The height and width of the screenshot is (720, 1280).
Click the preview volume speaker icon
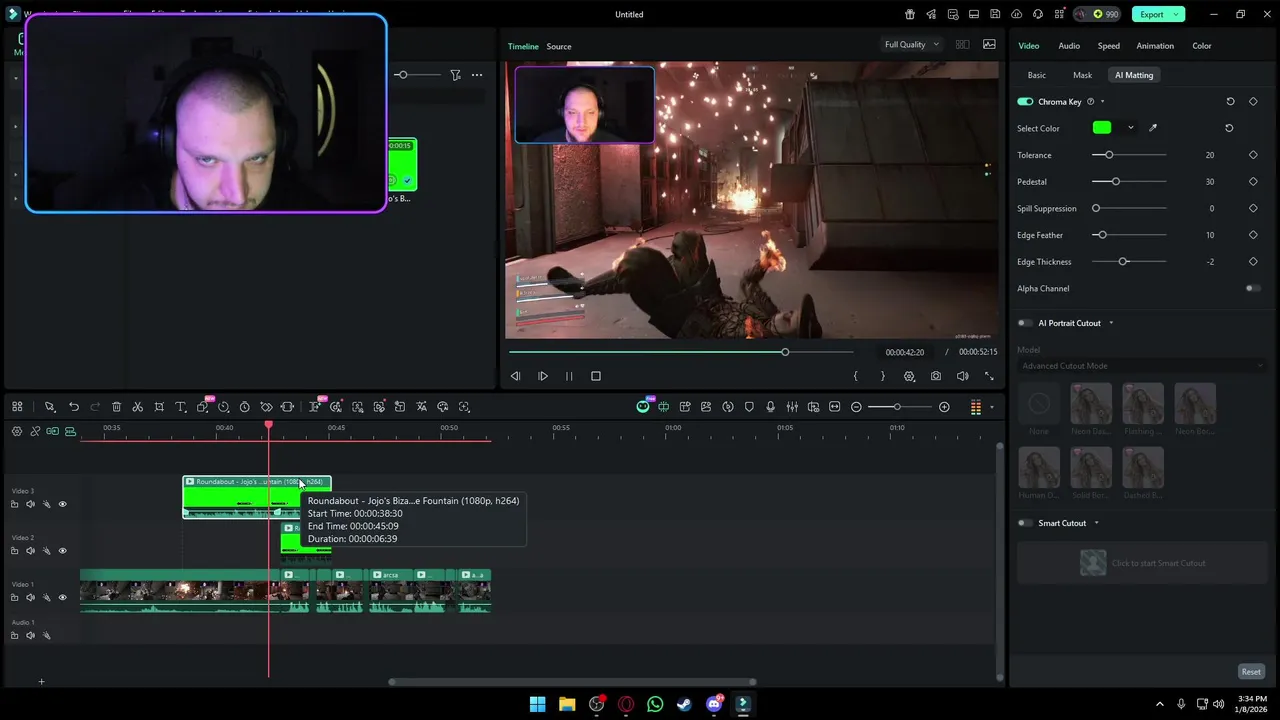click(962, 376)
